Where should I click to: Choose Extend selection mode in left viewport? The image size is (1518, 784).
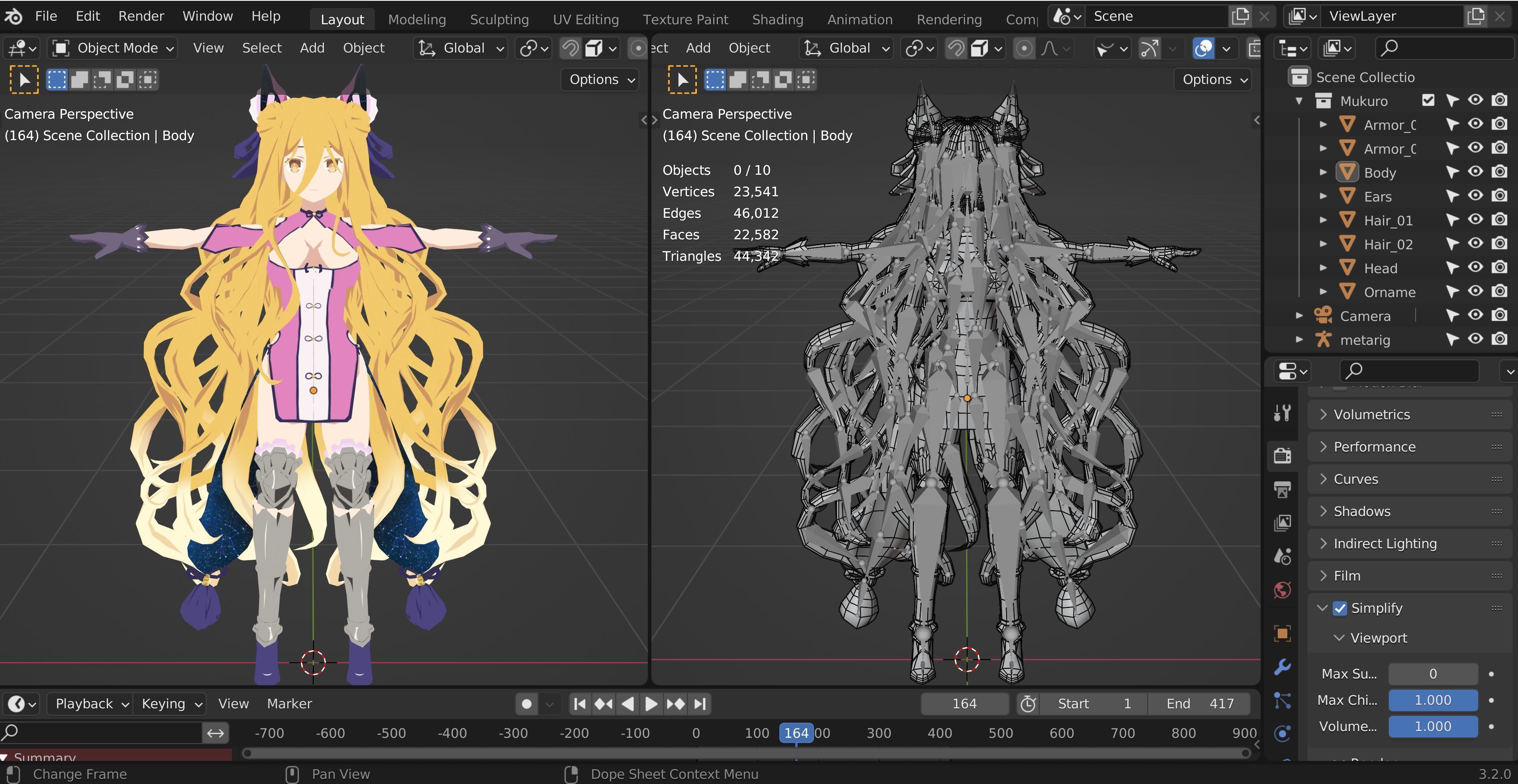80,80
